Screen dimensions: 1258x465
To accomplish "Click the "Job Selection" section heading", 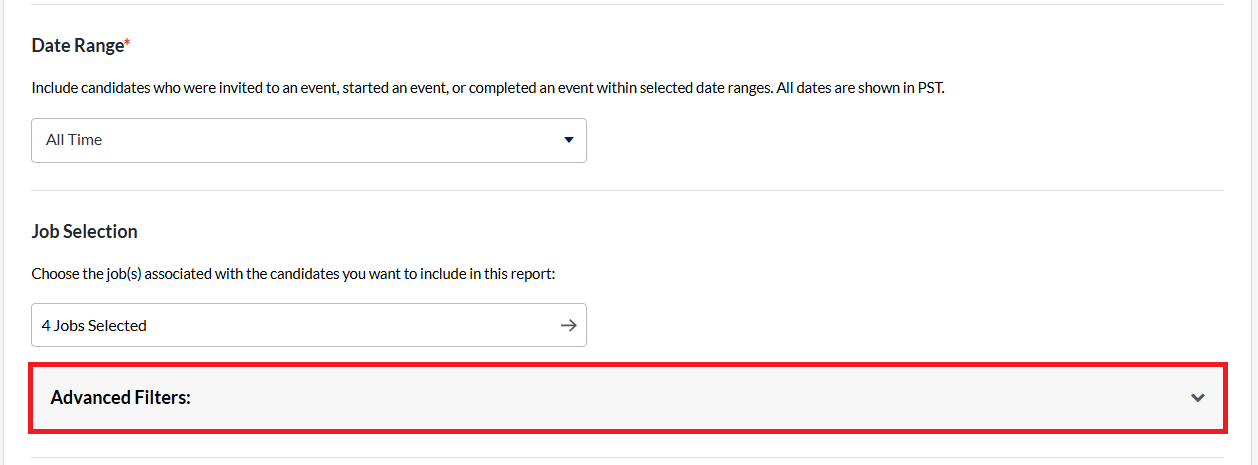I will (x=84, y=232).
